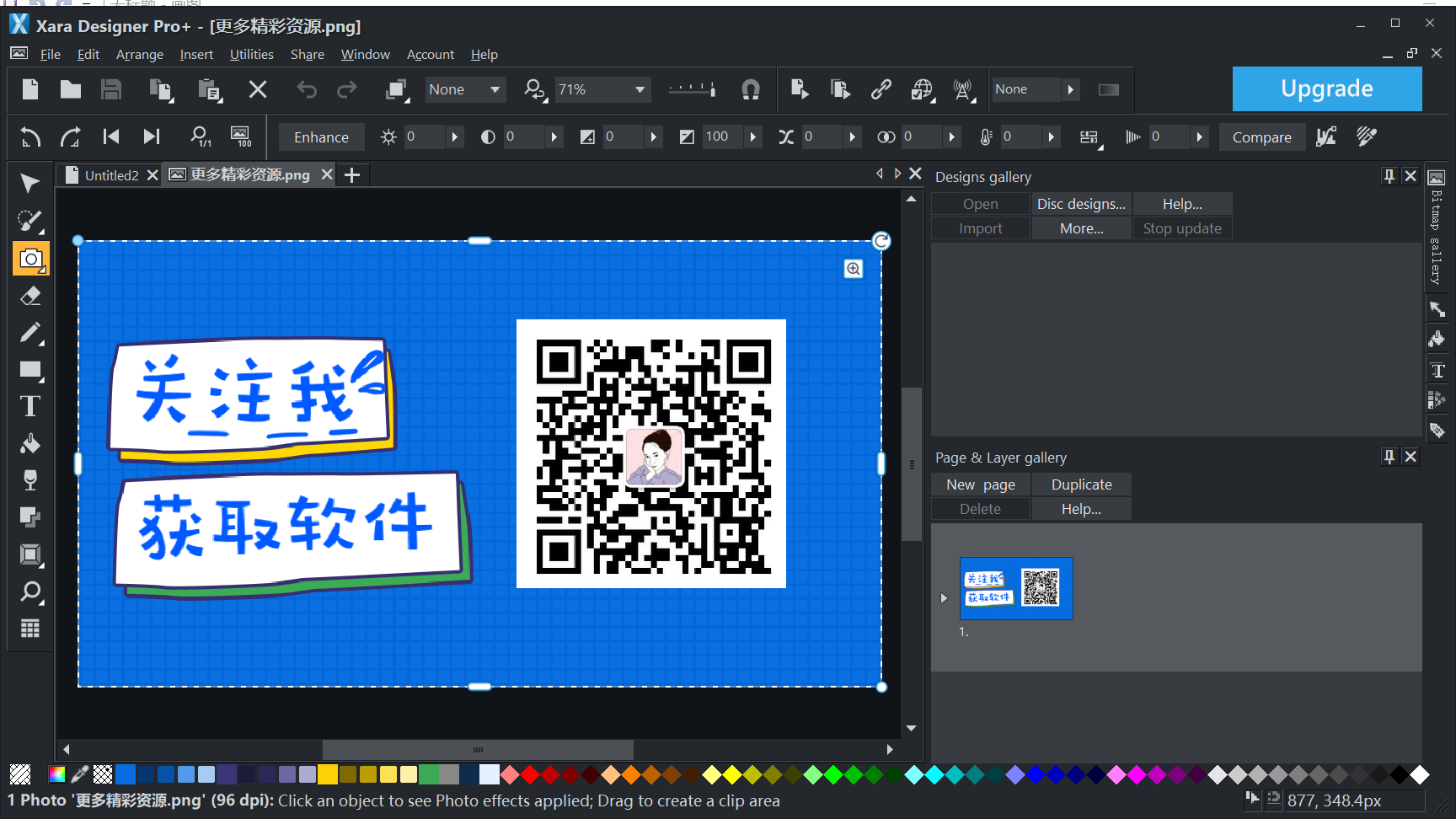
Task: Add a new document tab
Action: pyautogui.click(x=352, y=175)
